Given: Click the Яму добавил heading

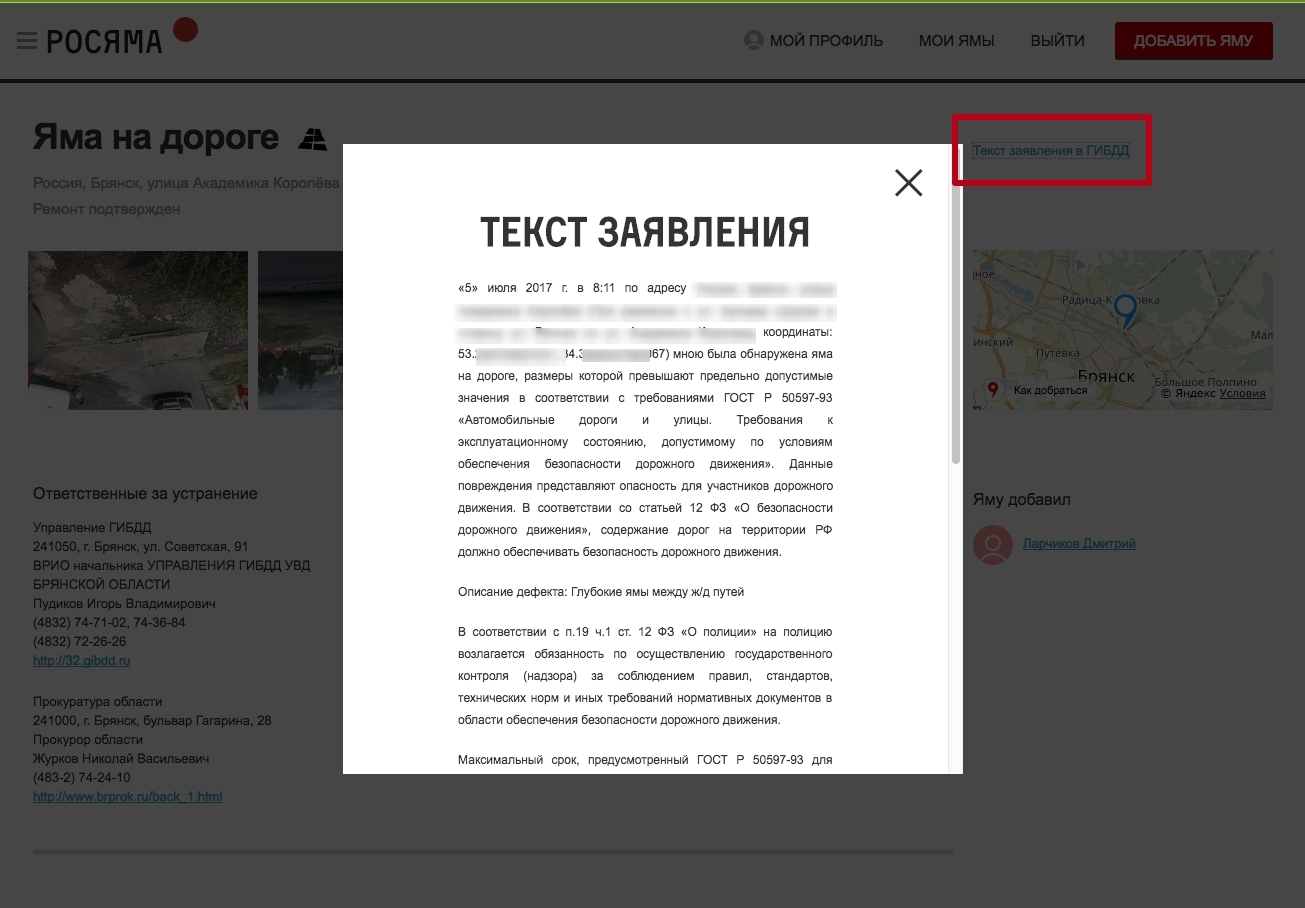Looking at the screenshot, I should coord(1022,500).
